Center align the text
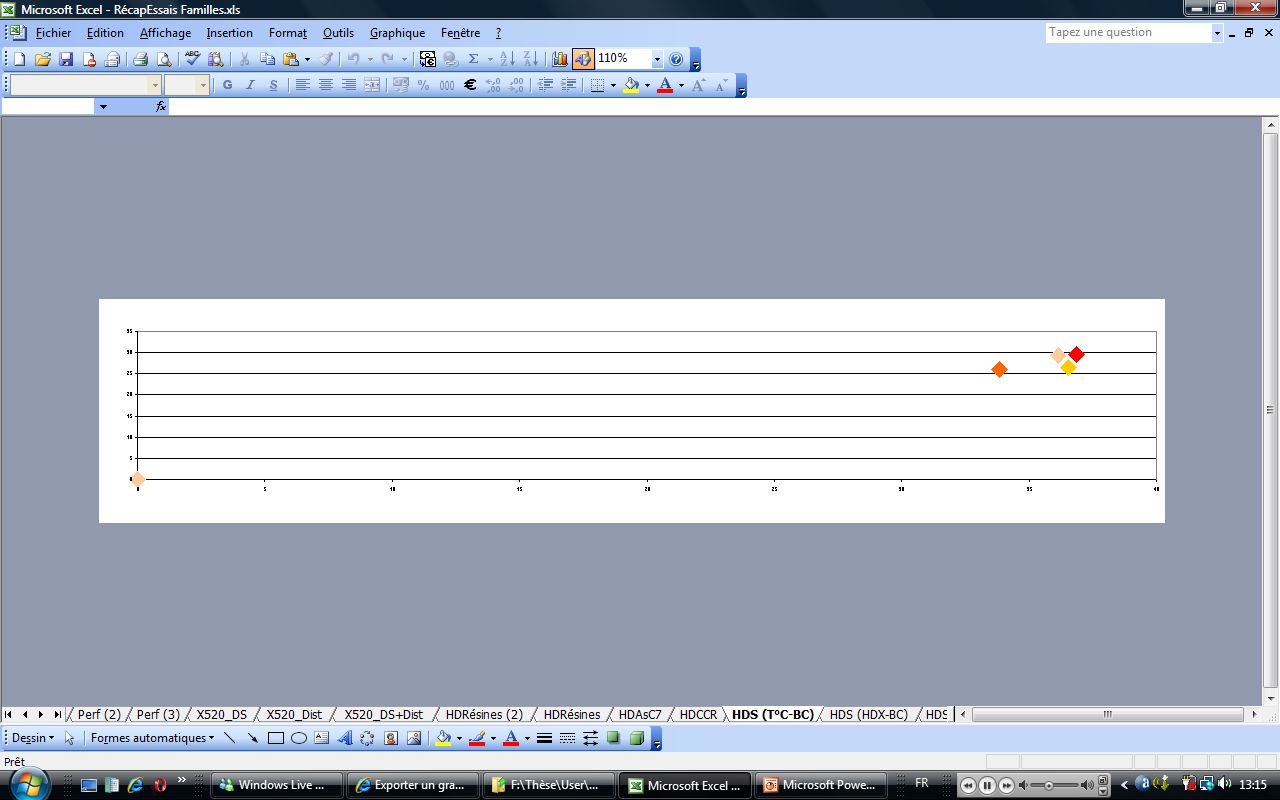The width and height of the screenshot is (1280, 800). (325, 85)
